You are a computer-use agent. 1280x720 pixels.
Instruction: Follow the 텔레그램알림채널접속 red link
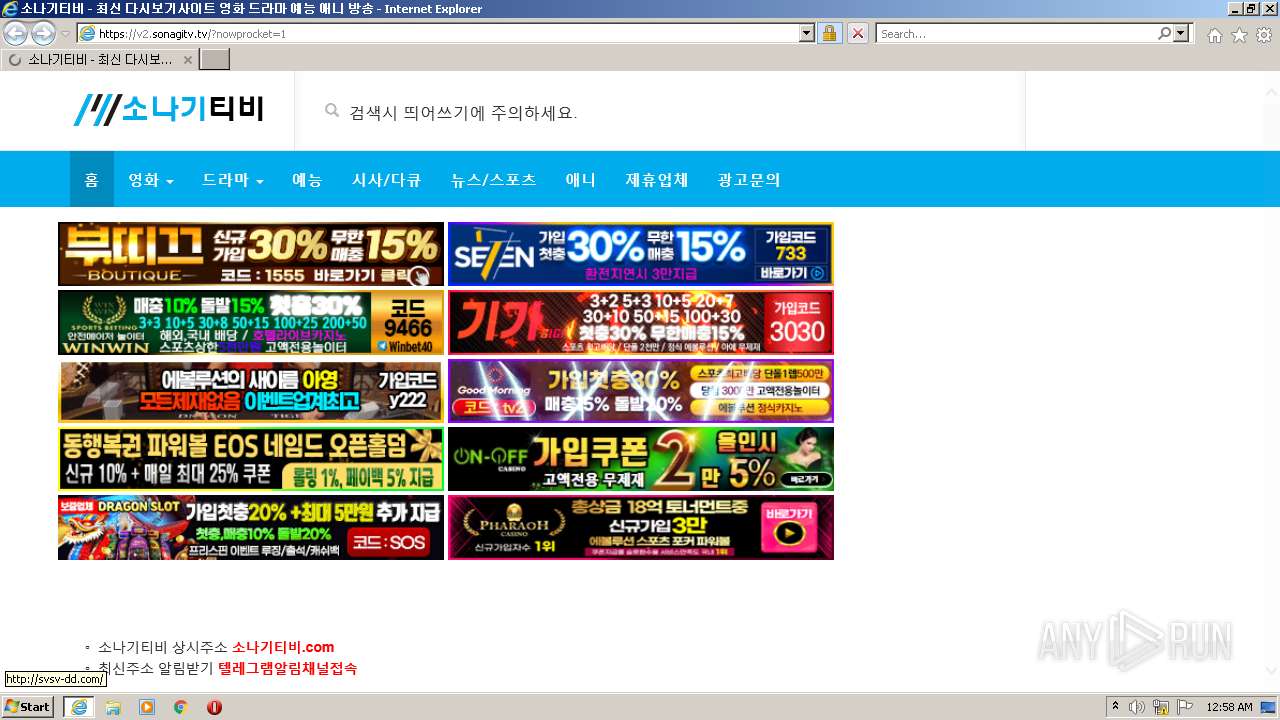tap(287, 668)
